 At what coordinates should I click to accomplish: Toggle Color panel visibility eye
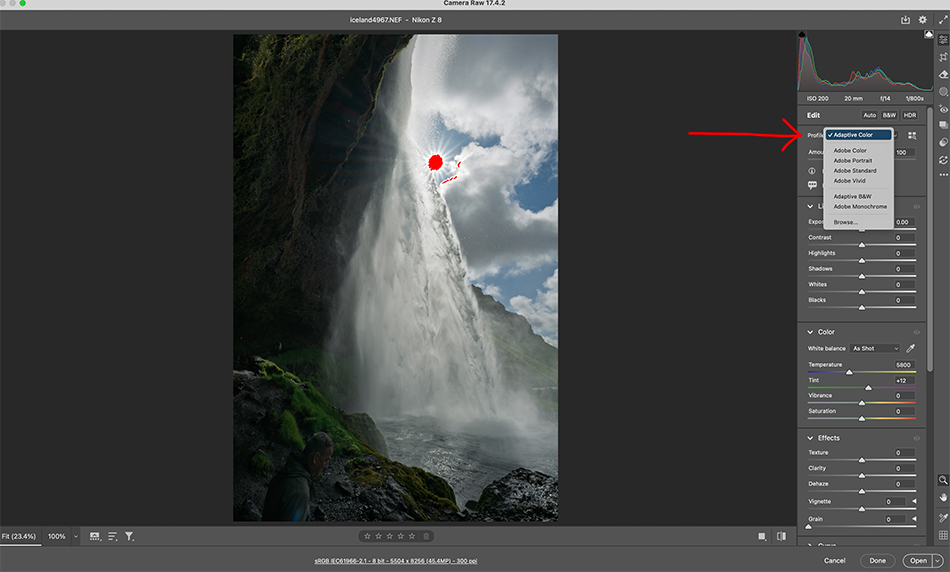[916, 332]
